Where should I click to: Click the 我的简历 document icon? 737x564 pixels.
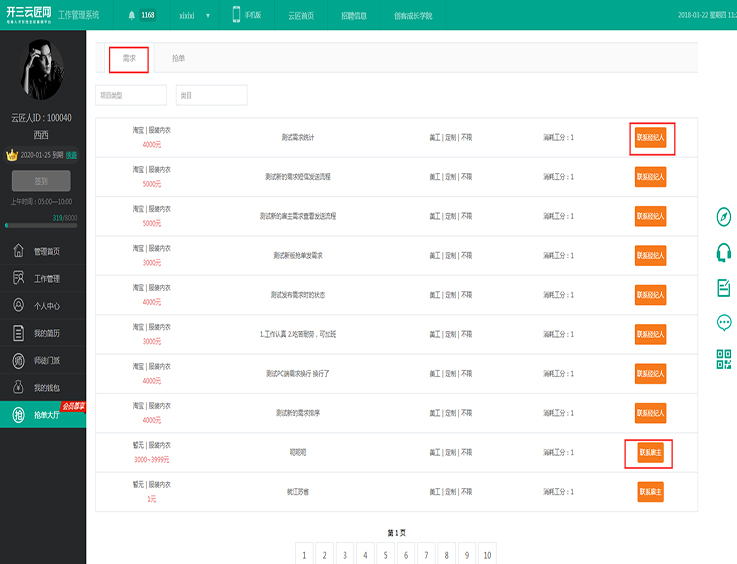[18, 333]
